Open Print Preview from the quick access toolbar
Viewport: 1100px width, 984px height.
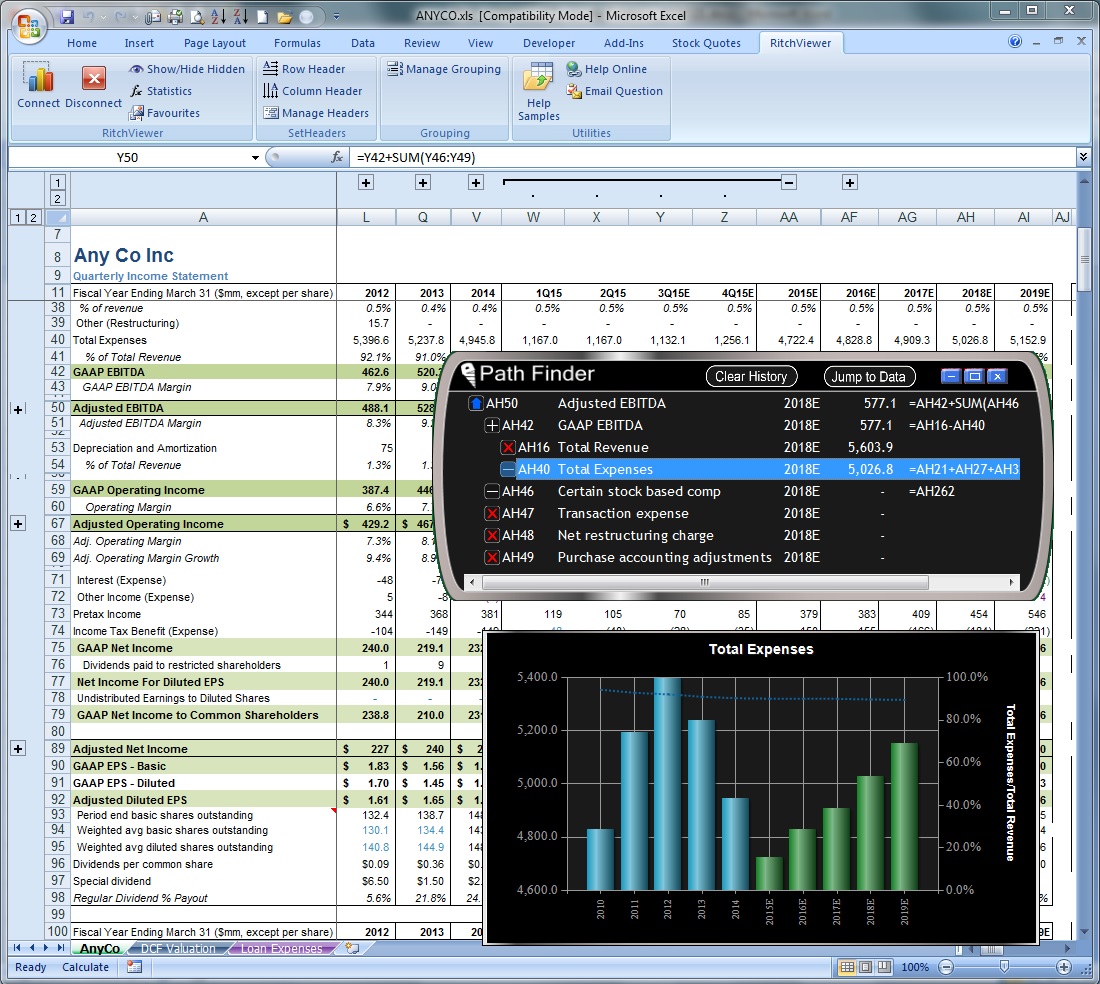click(197, 17)
